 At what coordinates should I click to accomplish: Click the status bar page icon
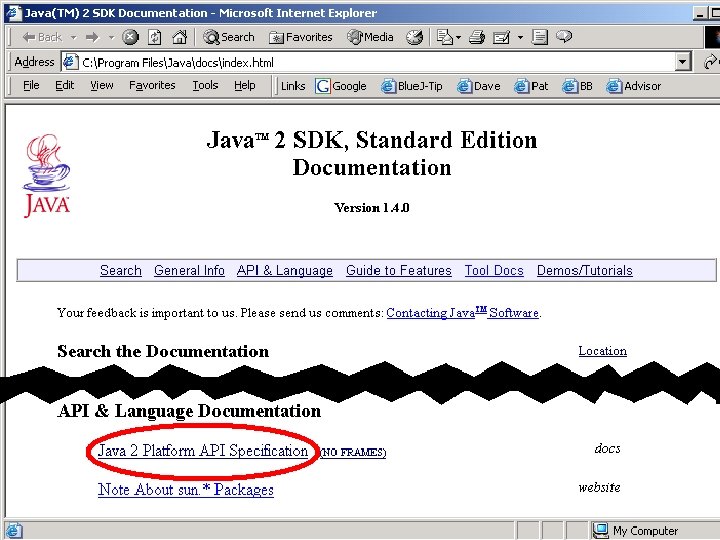(13, 530)
